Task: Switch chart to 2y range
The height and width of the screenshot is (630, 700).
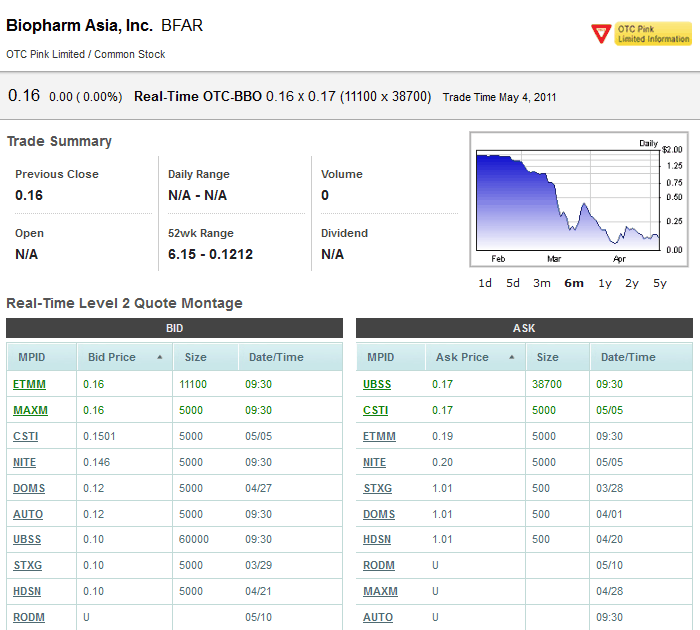Action: click(x=632, y=283)
